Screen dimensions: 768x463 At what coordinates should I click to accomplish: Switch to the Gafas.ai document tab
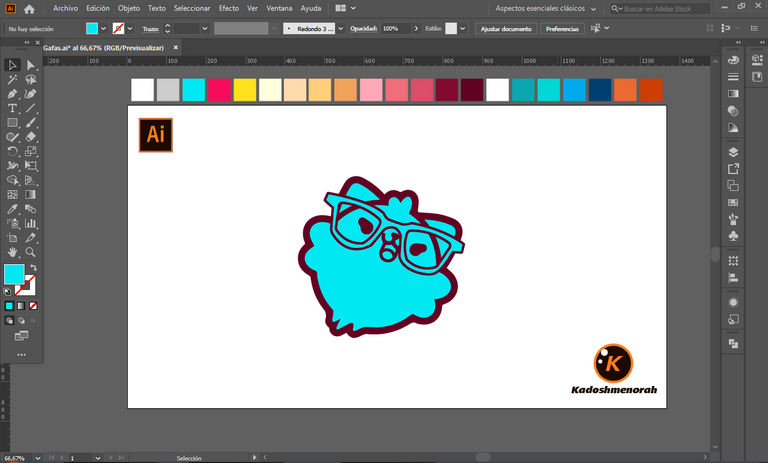pyautogui.click(x=103, y=48)
